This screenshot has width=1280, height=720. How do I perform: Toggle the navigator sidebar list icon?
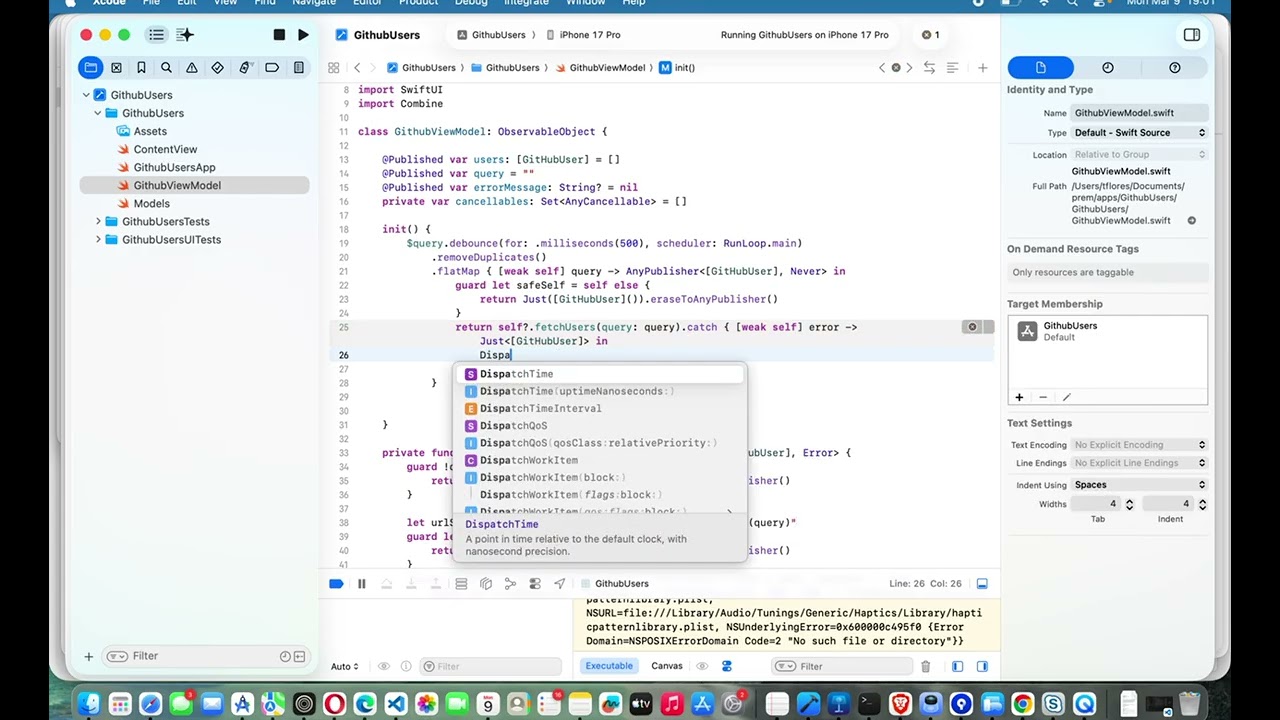pos(156,35)
